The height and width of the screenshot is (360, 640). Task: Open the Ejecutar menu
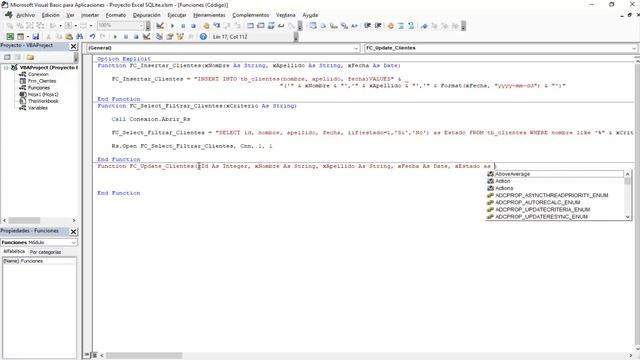point(177,15)
